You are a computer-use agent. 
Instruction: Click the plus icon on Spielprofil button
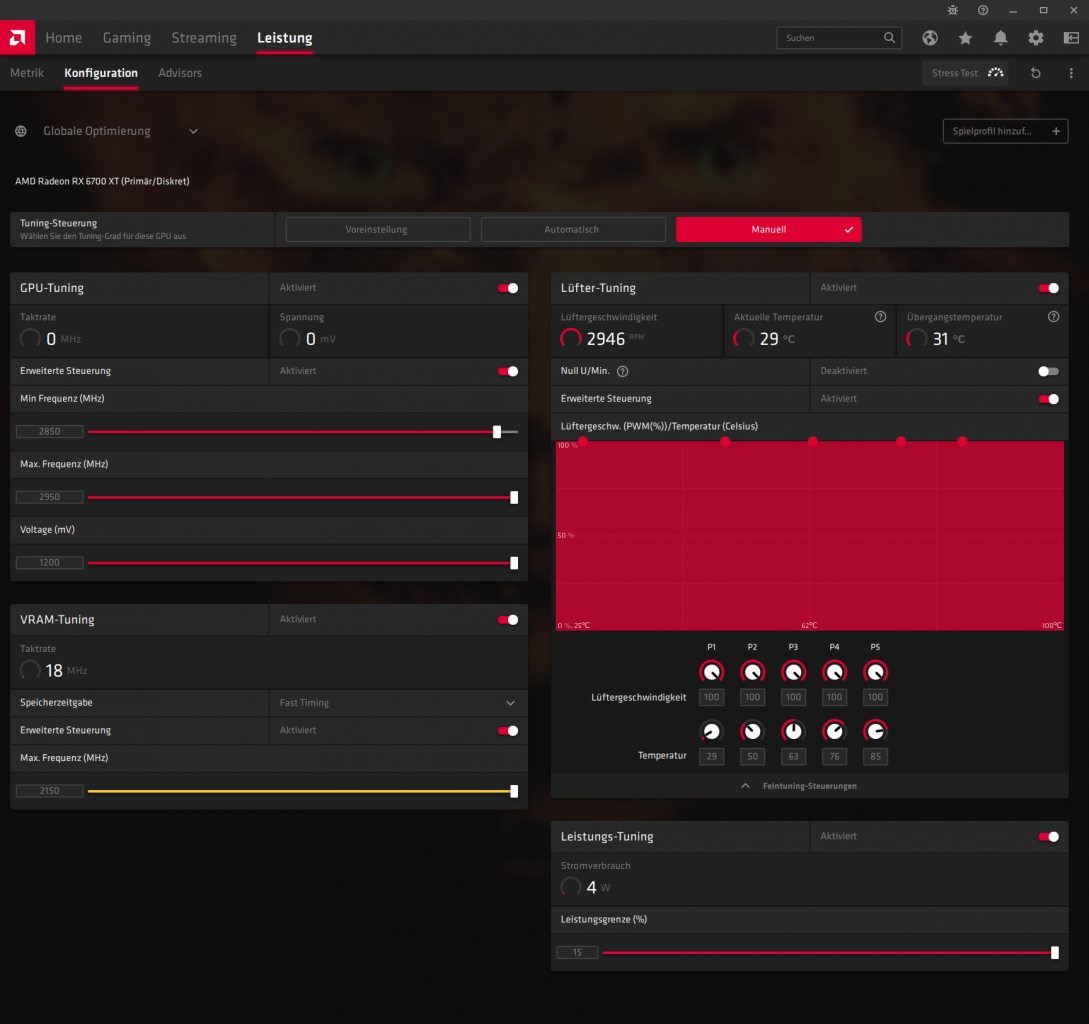(1056, 131)
